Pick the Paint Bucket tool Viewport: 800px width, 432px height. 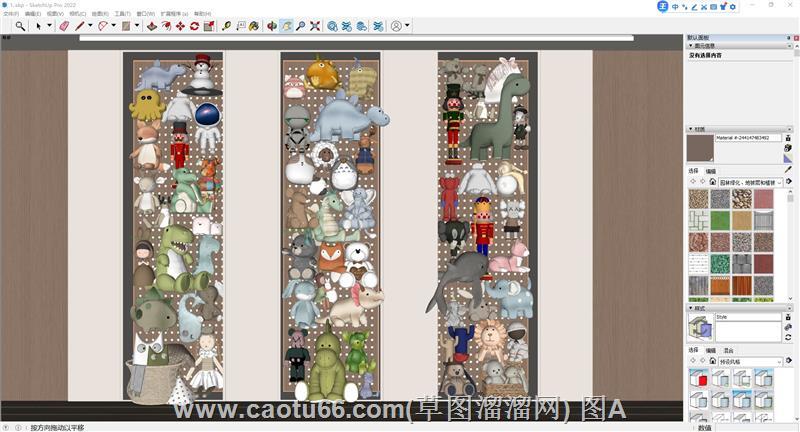[x=254, y=26]
